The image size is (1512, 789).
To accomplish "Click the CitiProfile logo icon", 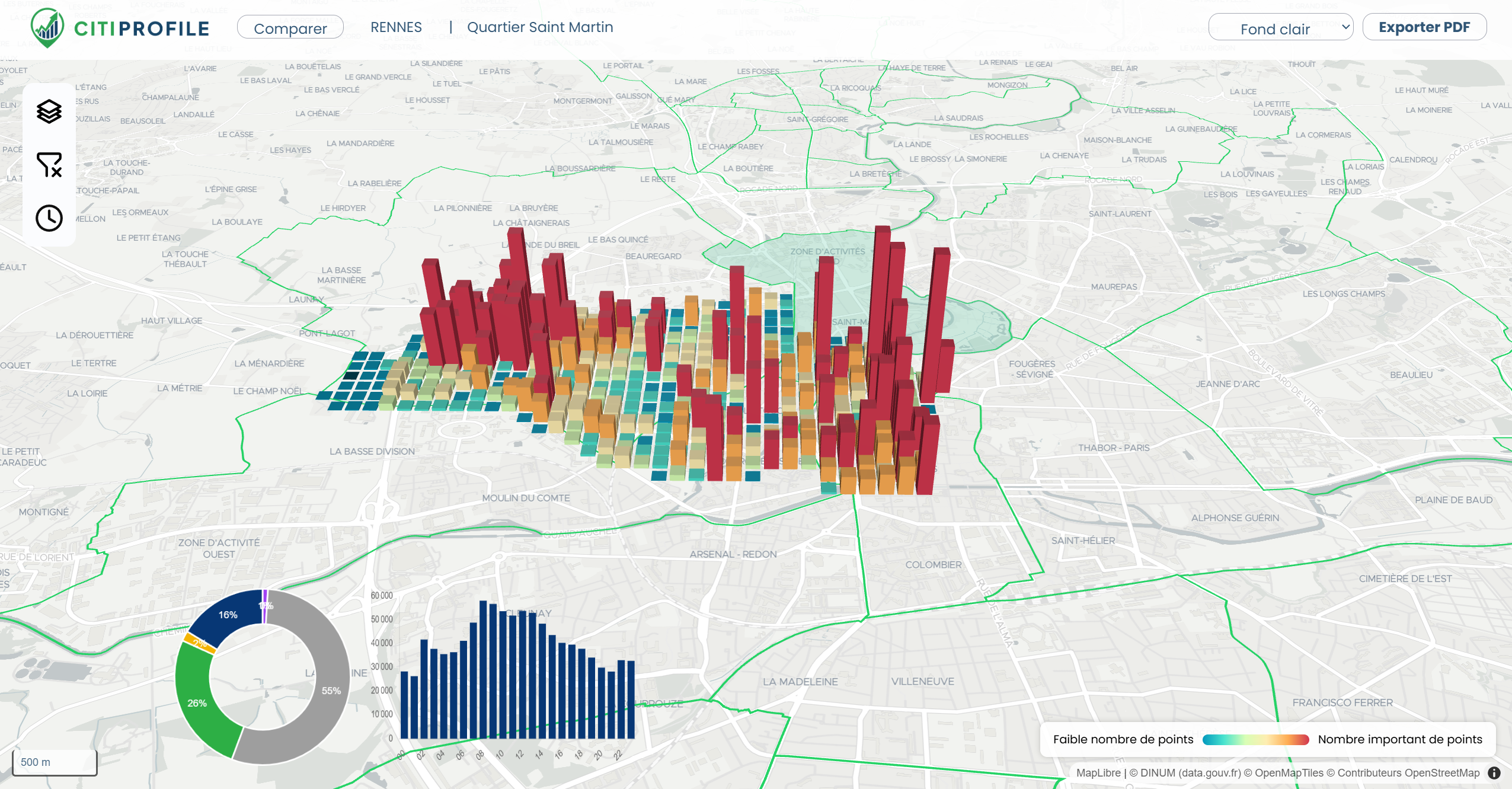I will 47,28.
